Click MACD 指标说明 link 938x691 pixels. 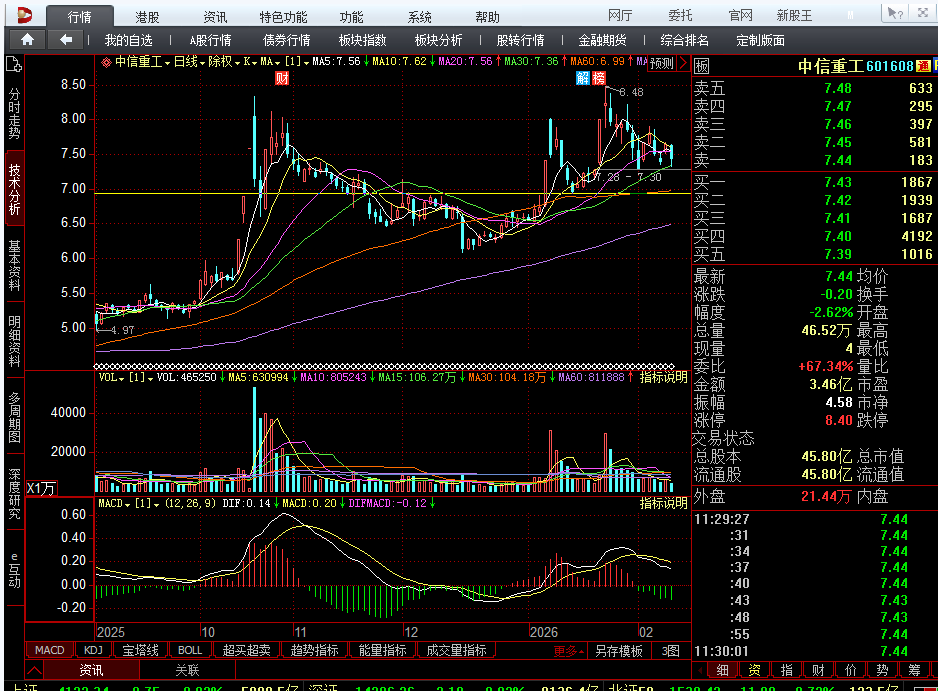(x=663, y=503)
